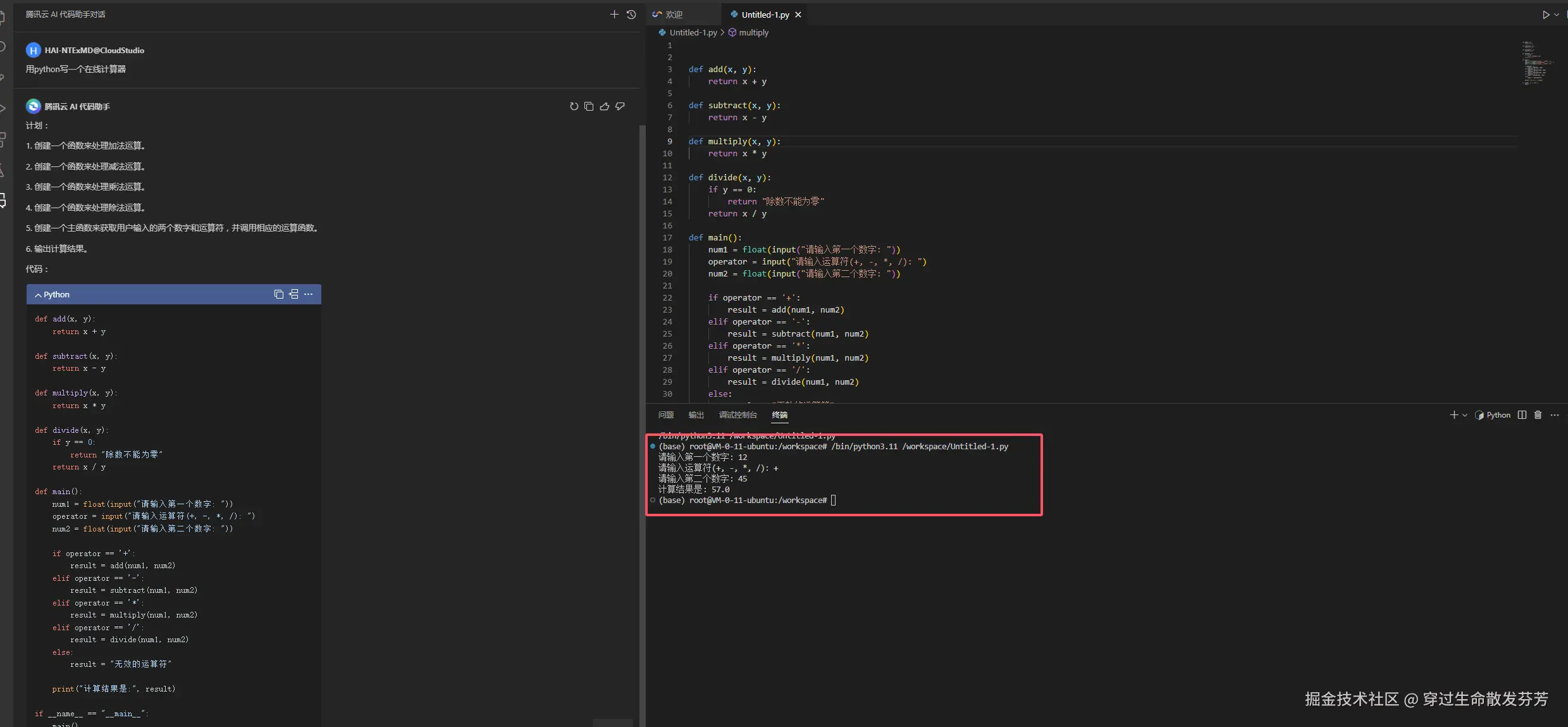Close the Untitled-1.py tab

[x=798, y=15]
